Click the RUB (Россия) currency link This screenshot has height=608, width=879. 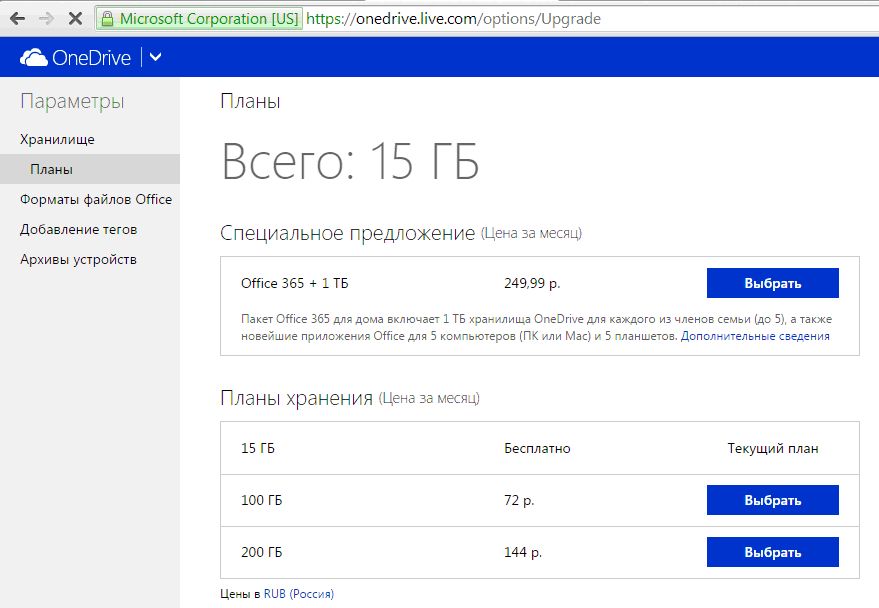pos(298,593)
